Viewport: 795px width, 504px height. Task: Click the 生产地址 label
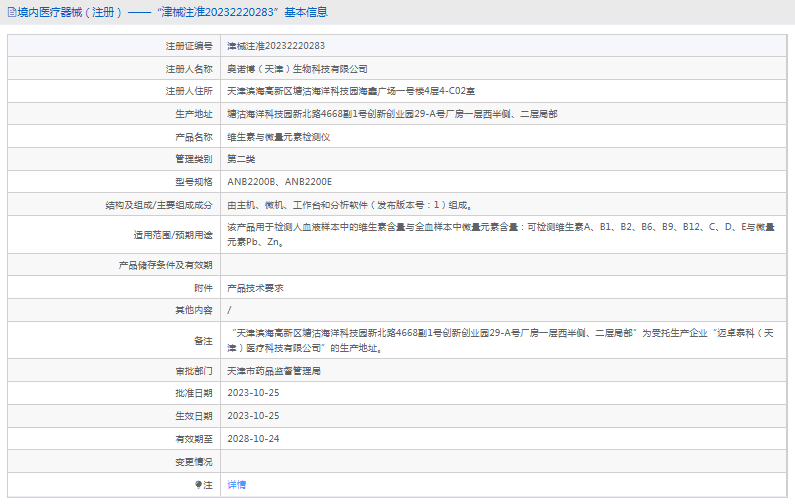194,114
